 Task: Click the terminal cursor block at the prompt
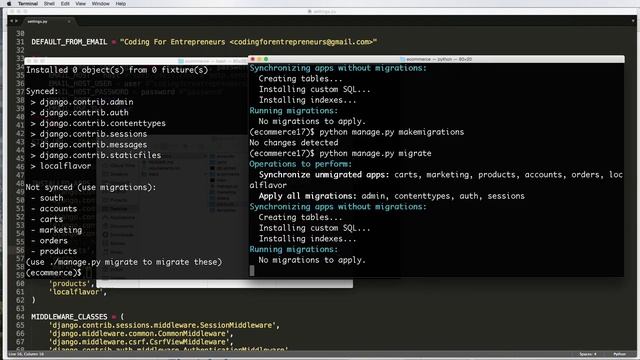pos(252,271)
